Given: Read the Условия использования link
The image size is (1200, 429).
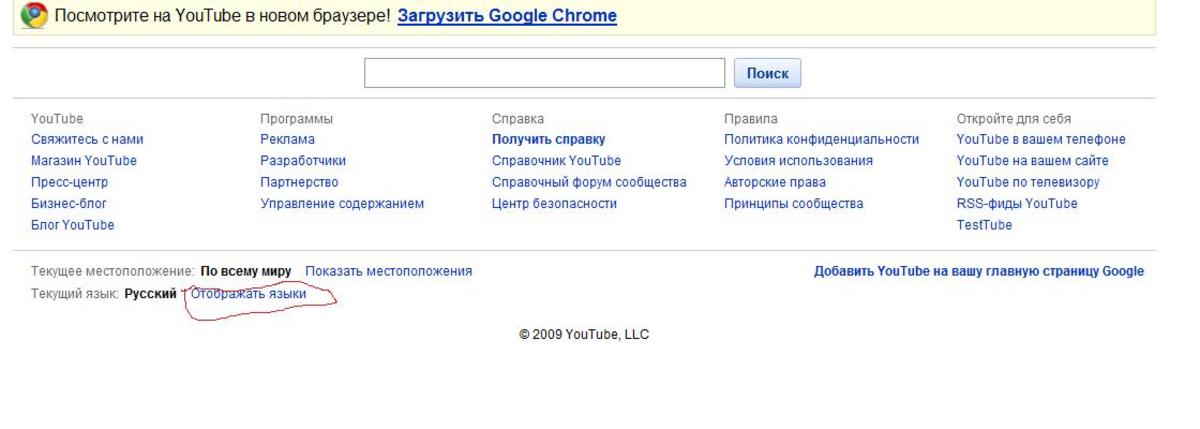Looking at the screenshot, I should [x=798, y=161].
